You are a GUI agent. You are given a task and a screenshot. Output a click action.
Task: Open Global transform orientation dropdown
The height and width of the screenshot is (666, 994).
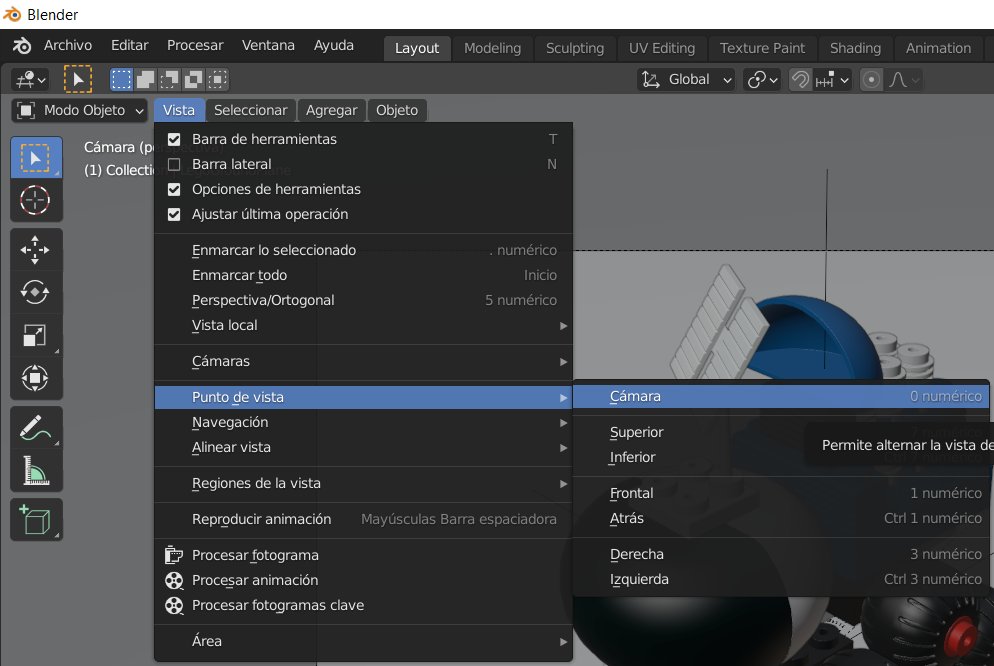686,80
